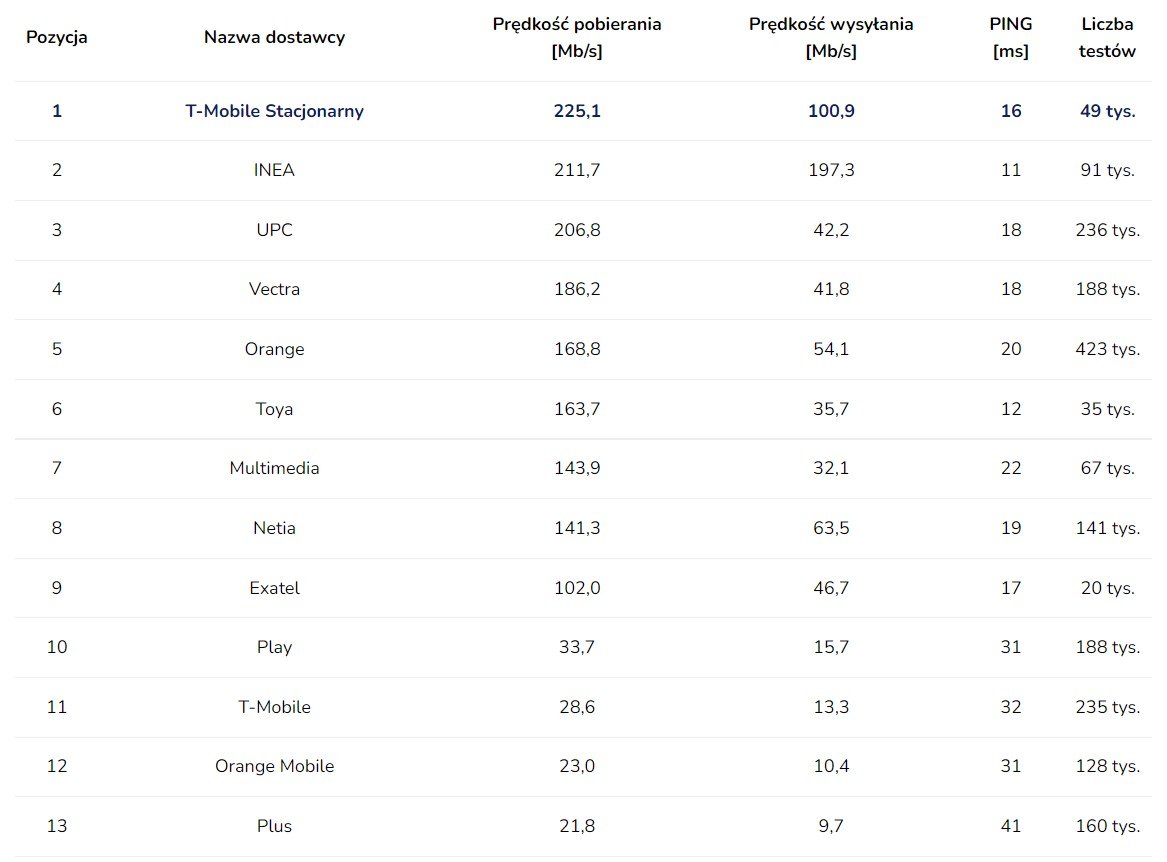Click the Nazwa dostawcy column header
1167x862 pixels.
pyautogui.click(x=275, y=37)
